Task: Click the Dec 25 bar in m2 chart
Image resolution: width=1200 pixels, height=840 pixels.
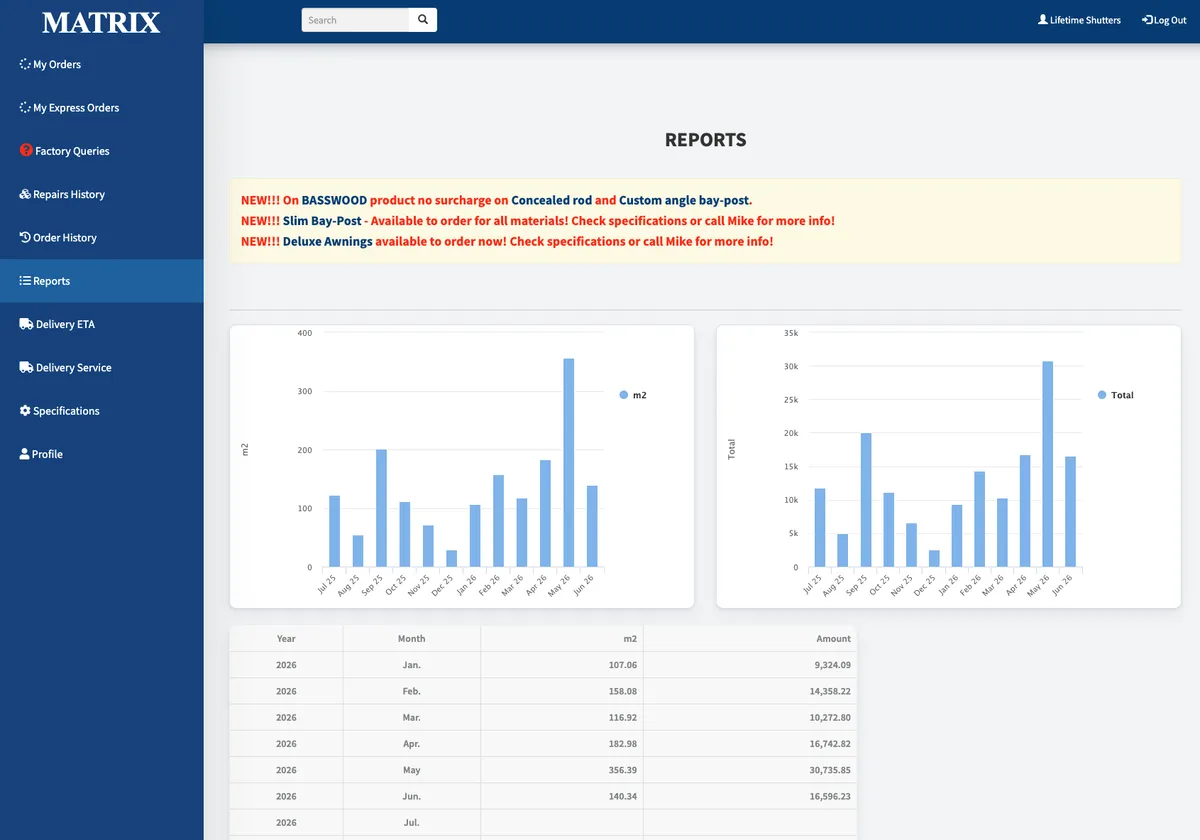Action: pos(451,559)
